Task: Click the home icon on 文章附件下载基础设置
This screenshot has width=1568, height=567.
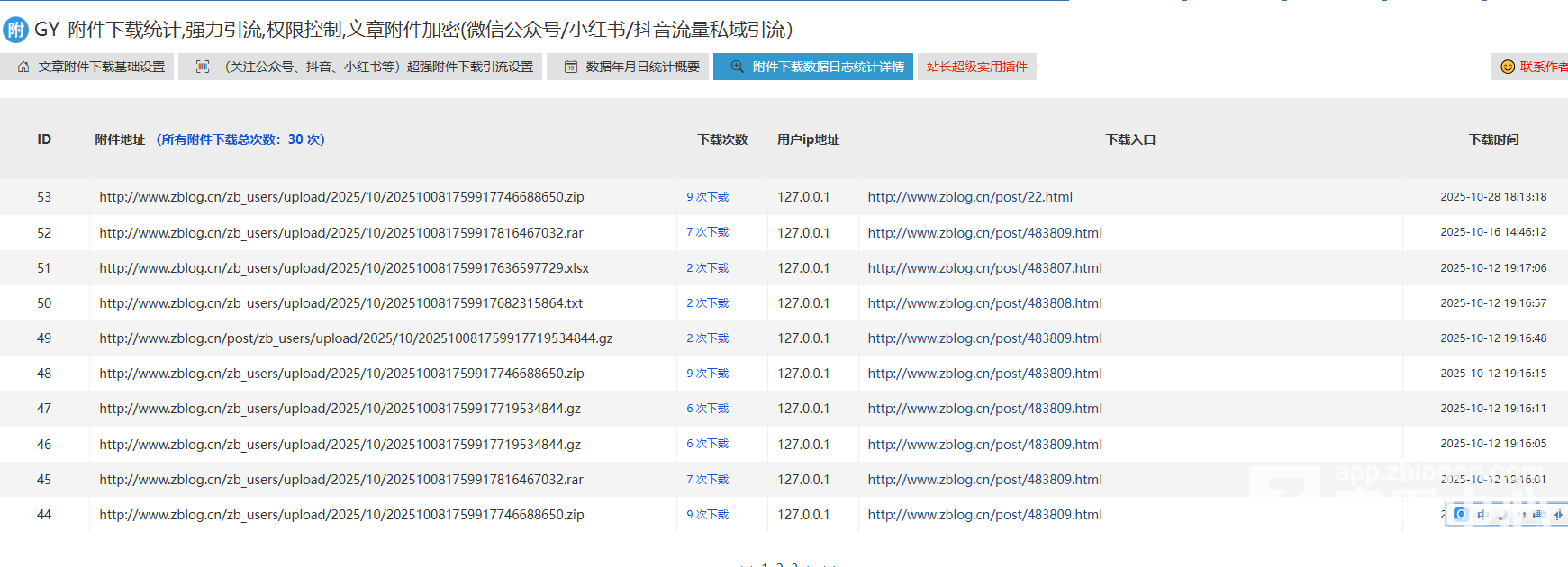Action: (23, 67)
